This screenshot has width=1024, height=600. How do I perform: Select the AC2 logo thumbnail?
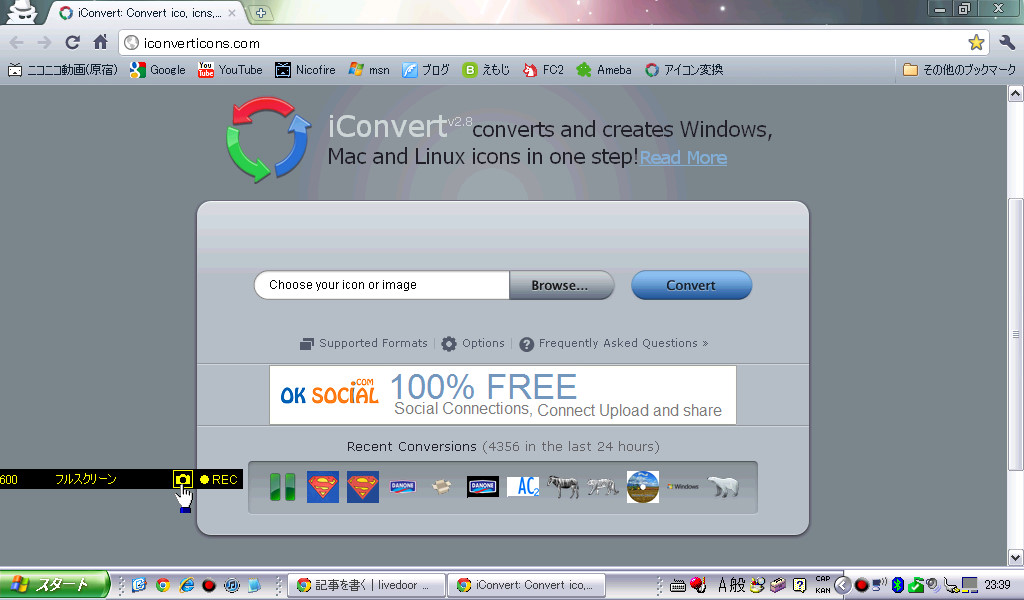tap(523, 487)
